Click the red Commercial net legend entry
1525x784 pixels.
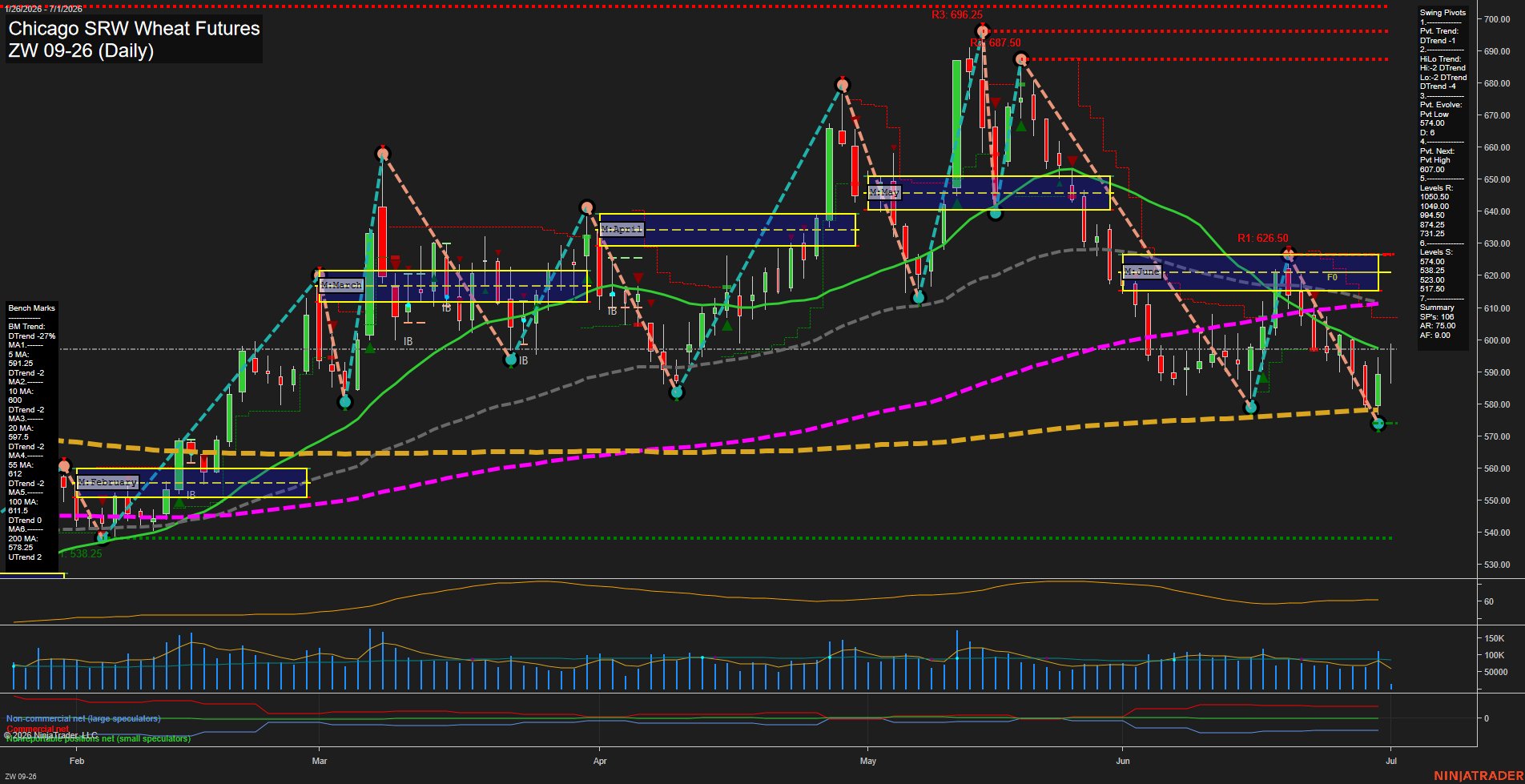point(38,729)
